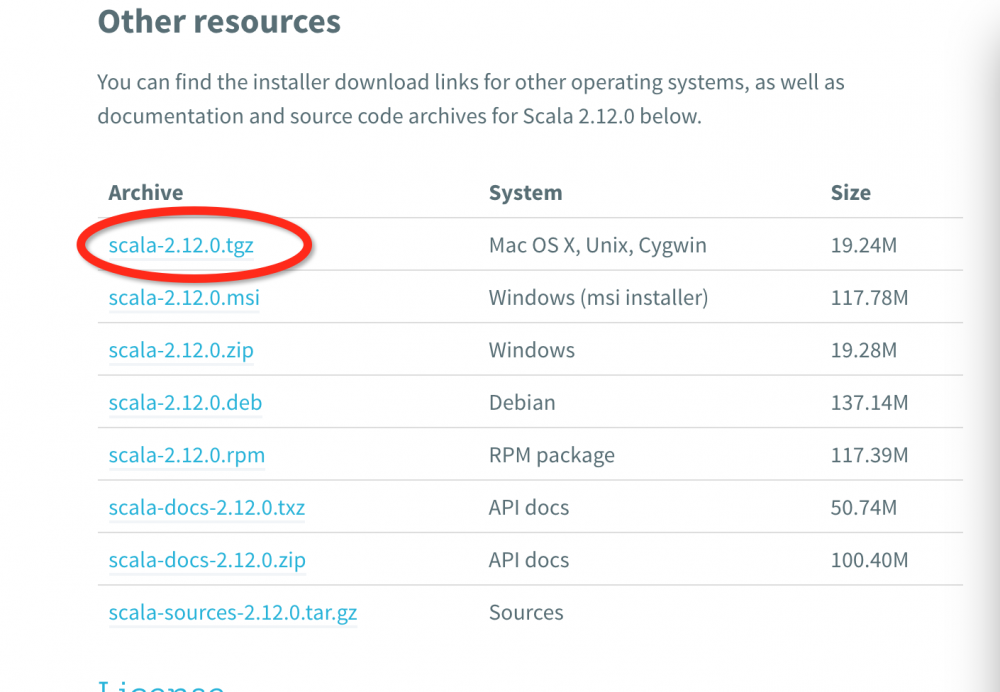The image size is (1000, 692).
Task: Click the Other resources heading
Action: pyautogui.click(x=219, y=22)
